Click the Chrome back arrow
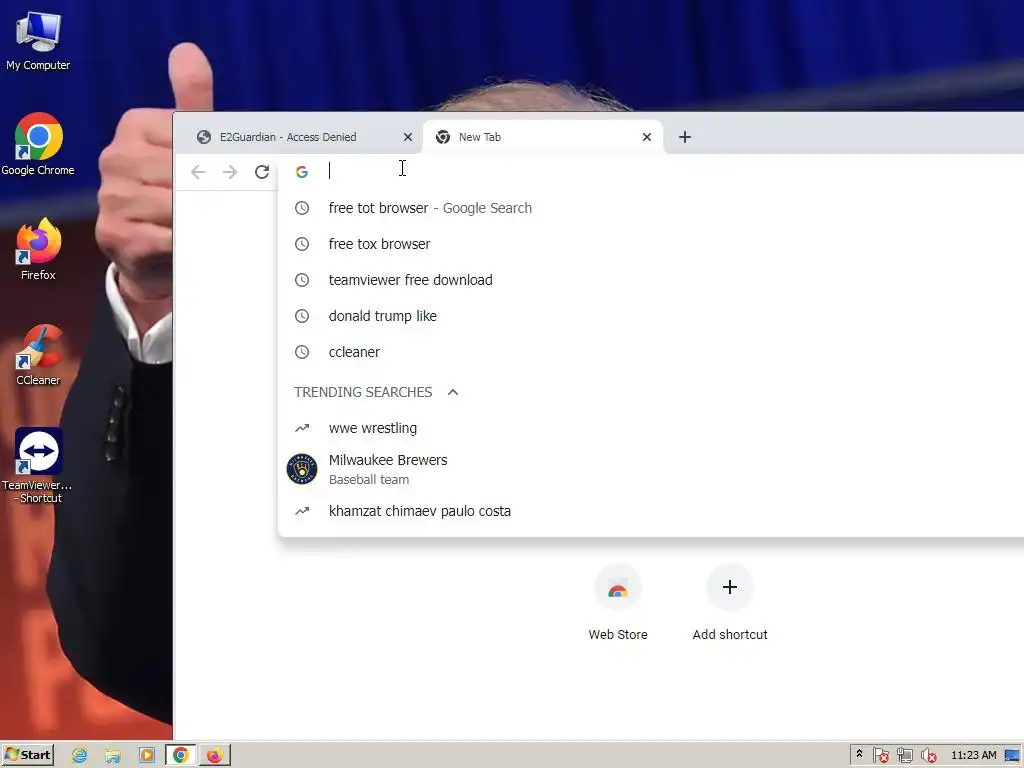 tap(198, 172)
